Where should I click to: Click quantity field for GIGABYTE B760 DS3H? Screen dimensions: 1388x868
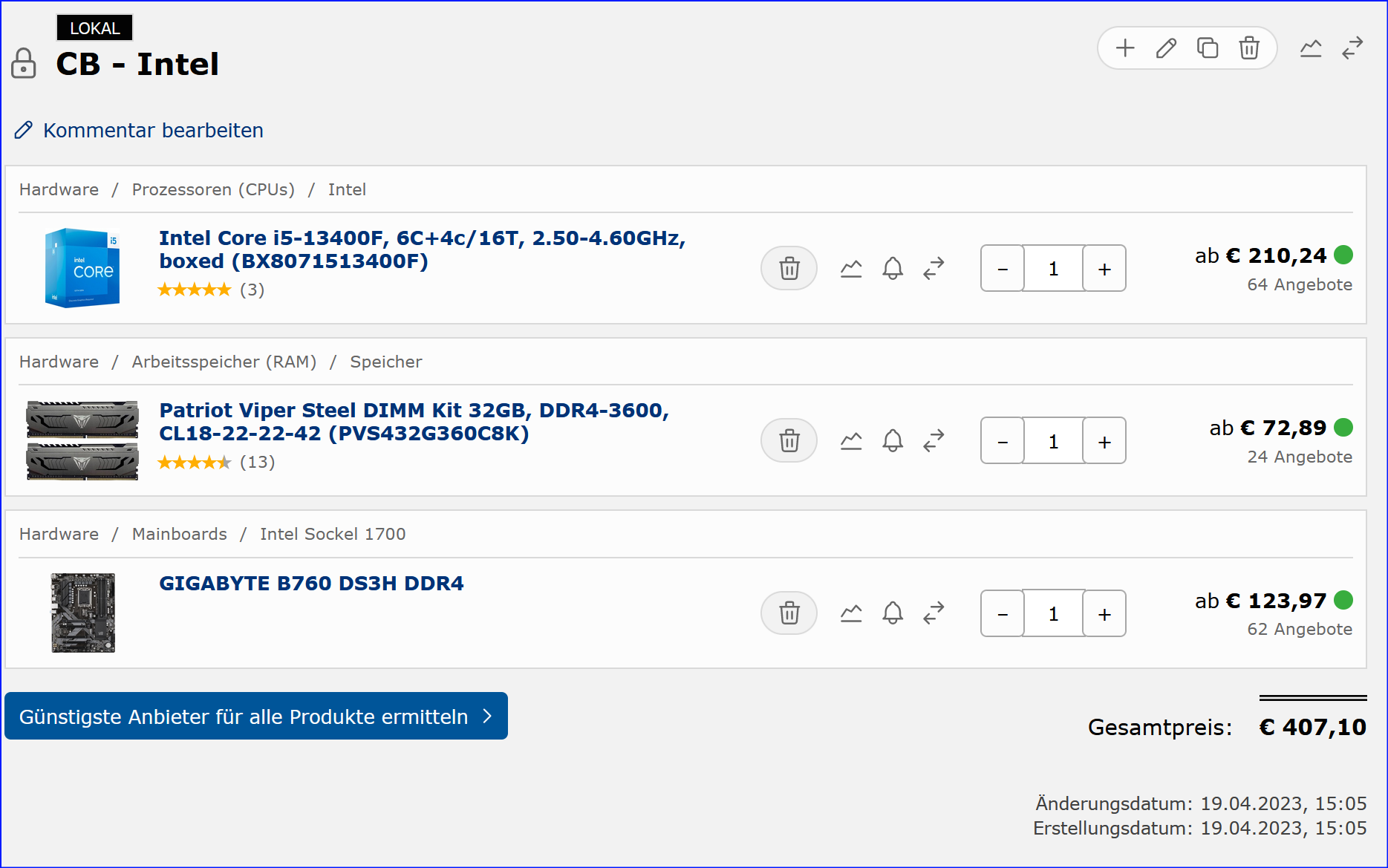coord(1053,613)
